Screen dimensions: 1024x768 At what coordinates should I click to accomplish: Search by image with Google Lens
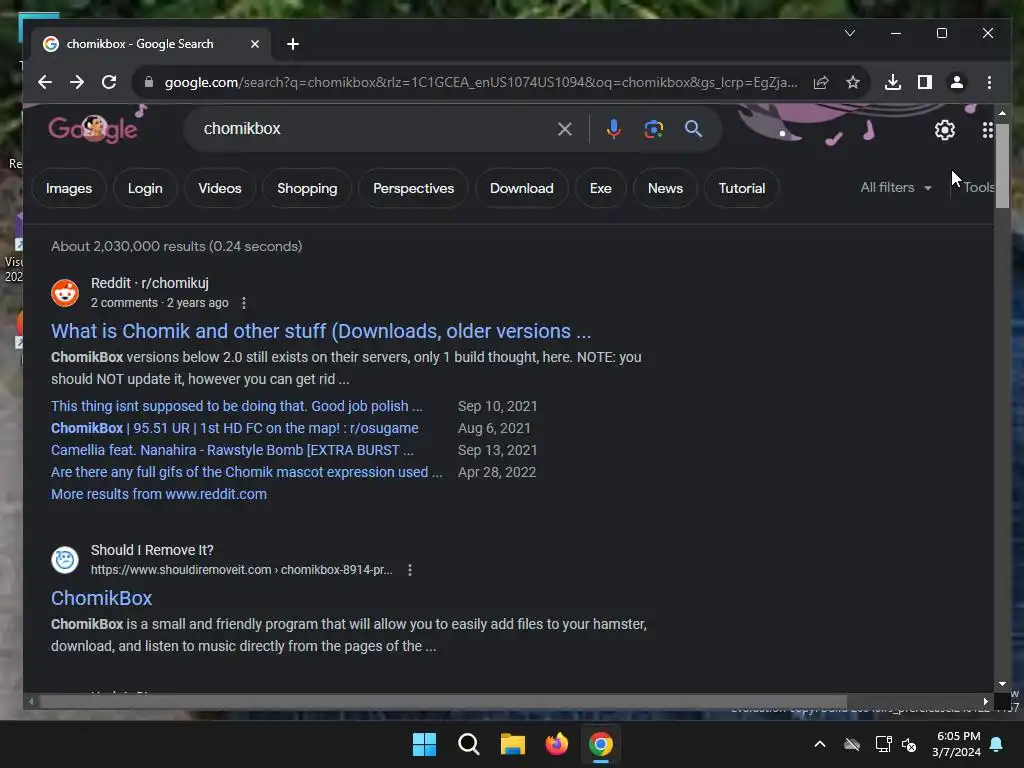pyautogui.click(x=654, y=129)
